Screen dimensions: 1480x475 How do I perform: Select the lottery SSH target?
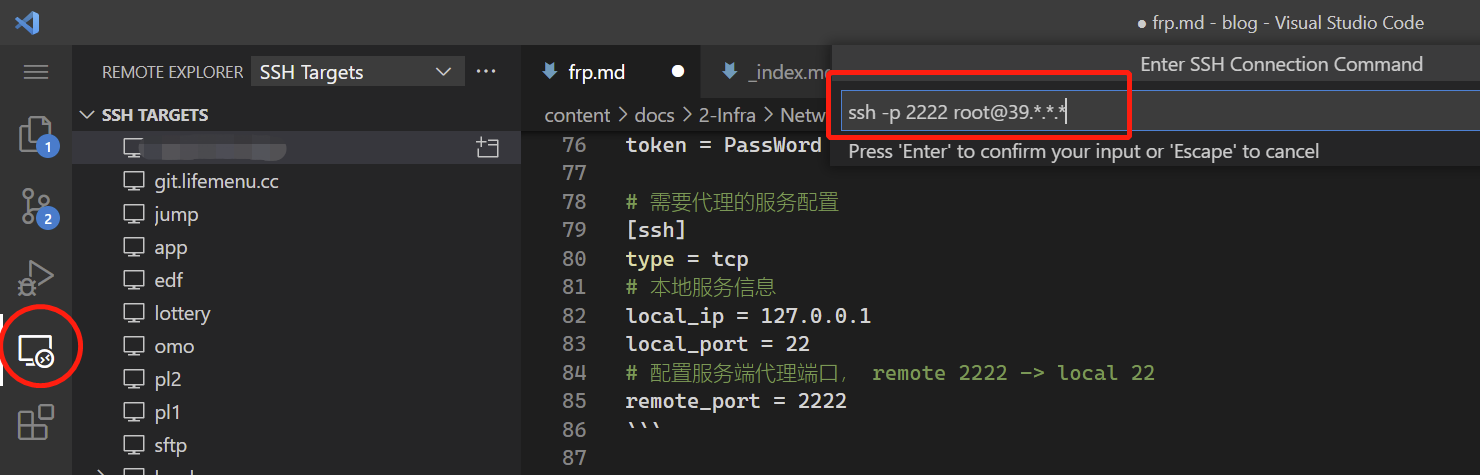pyautogui.click(x=182, y=313)
